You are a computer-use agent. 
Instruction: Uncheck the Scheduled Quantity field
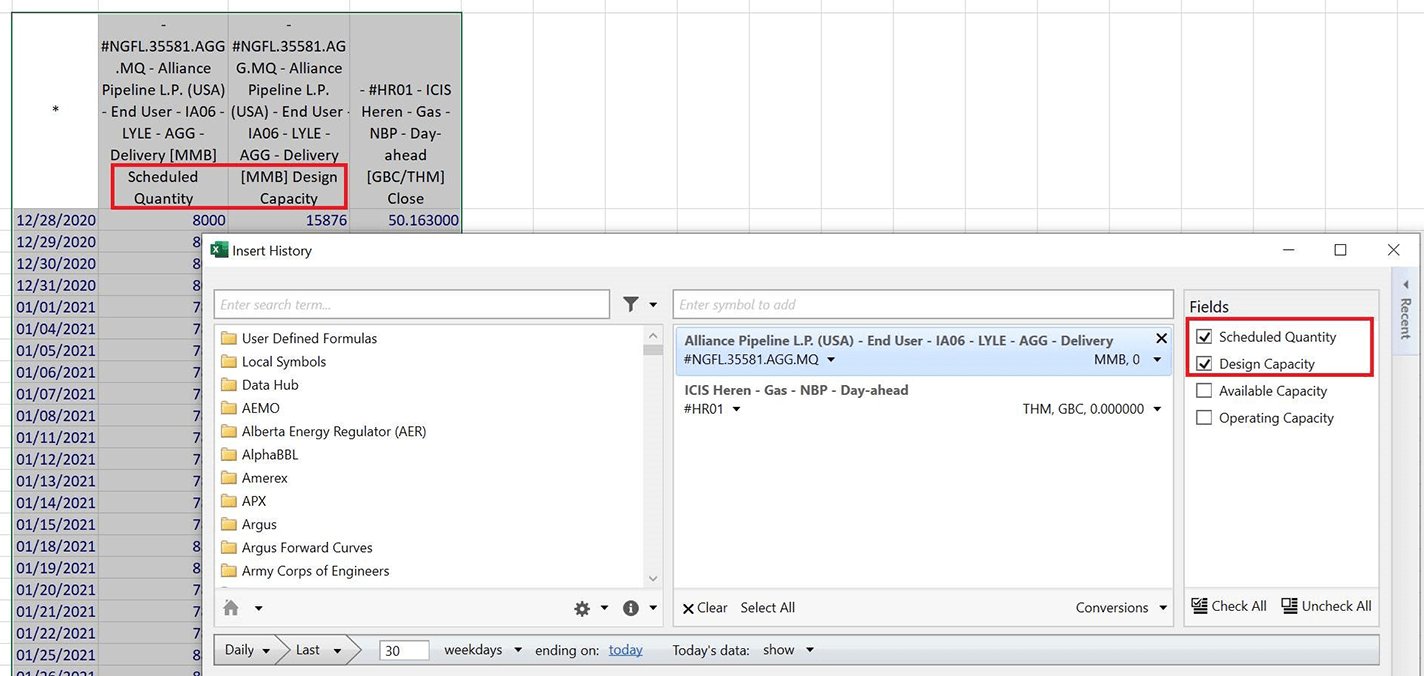click(1204, 337)
